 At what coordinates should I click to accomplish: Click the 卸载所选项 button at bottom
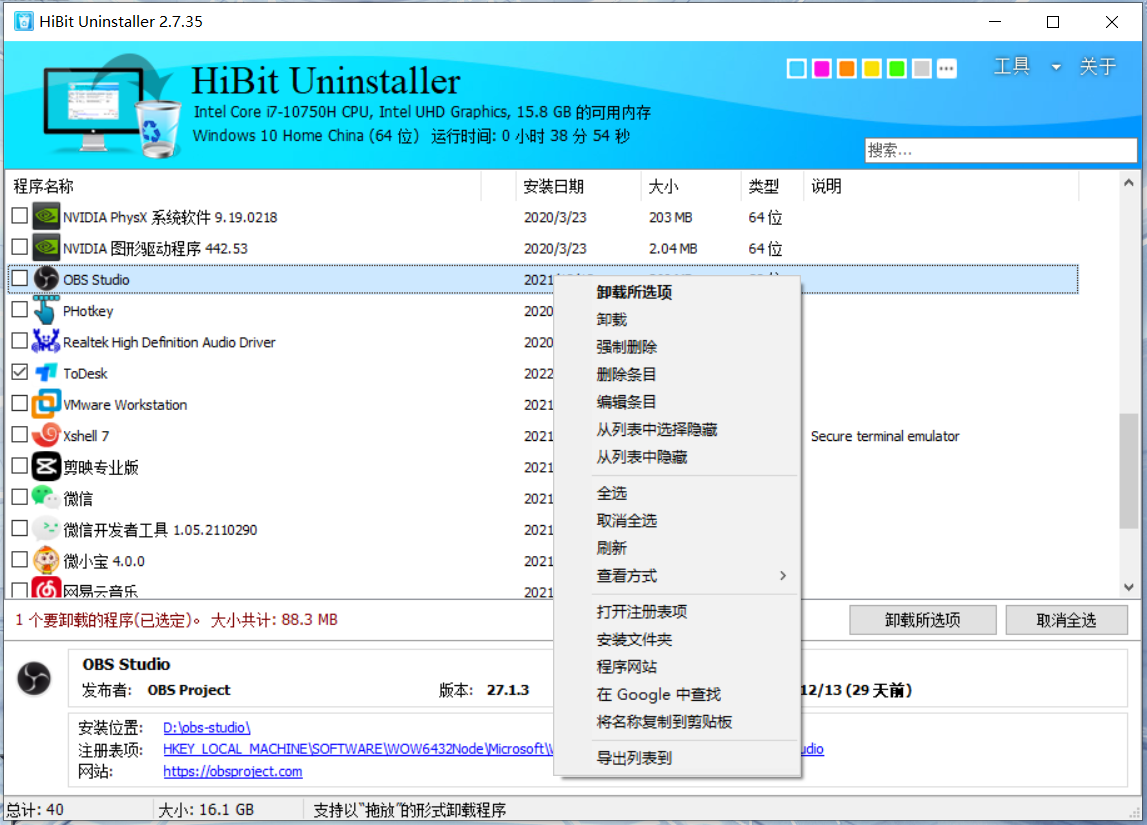tap(922, 620)
